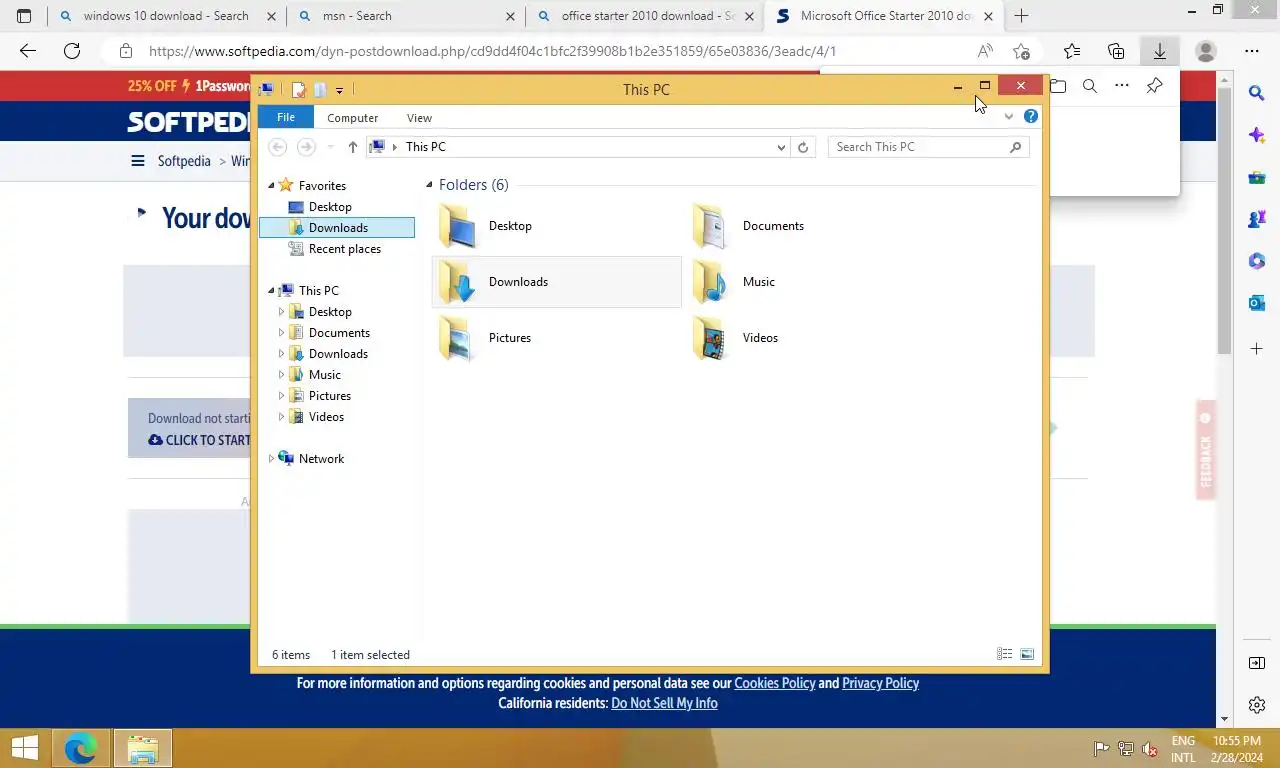Collapse the Favorites tree group

[x=271, y=186]
